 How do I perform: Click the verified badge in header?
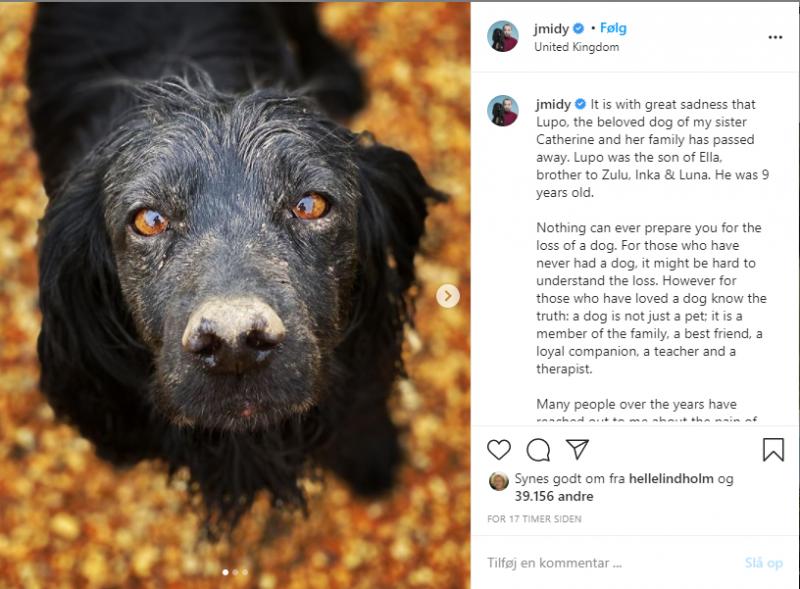coord(578,29)
